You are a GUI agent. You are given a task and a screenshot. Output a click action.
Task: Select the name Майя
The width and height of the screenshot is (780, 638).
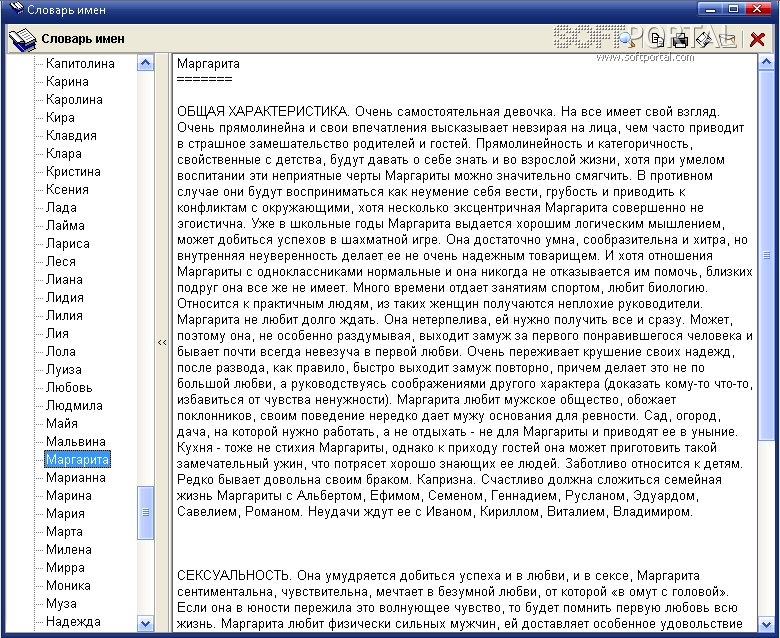click(62, 423)
